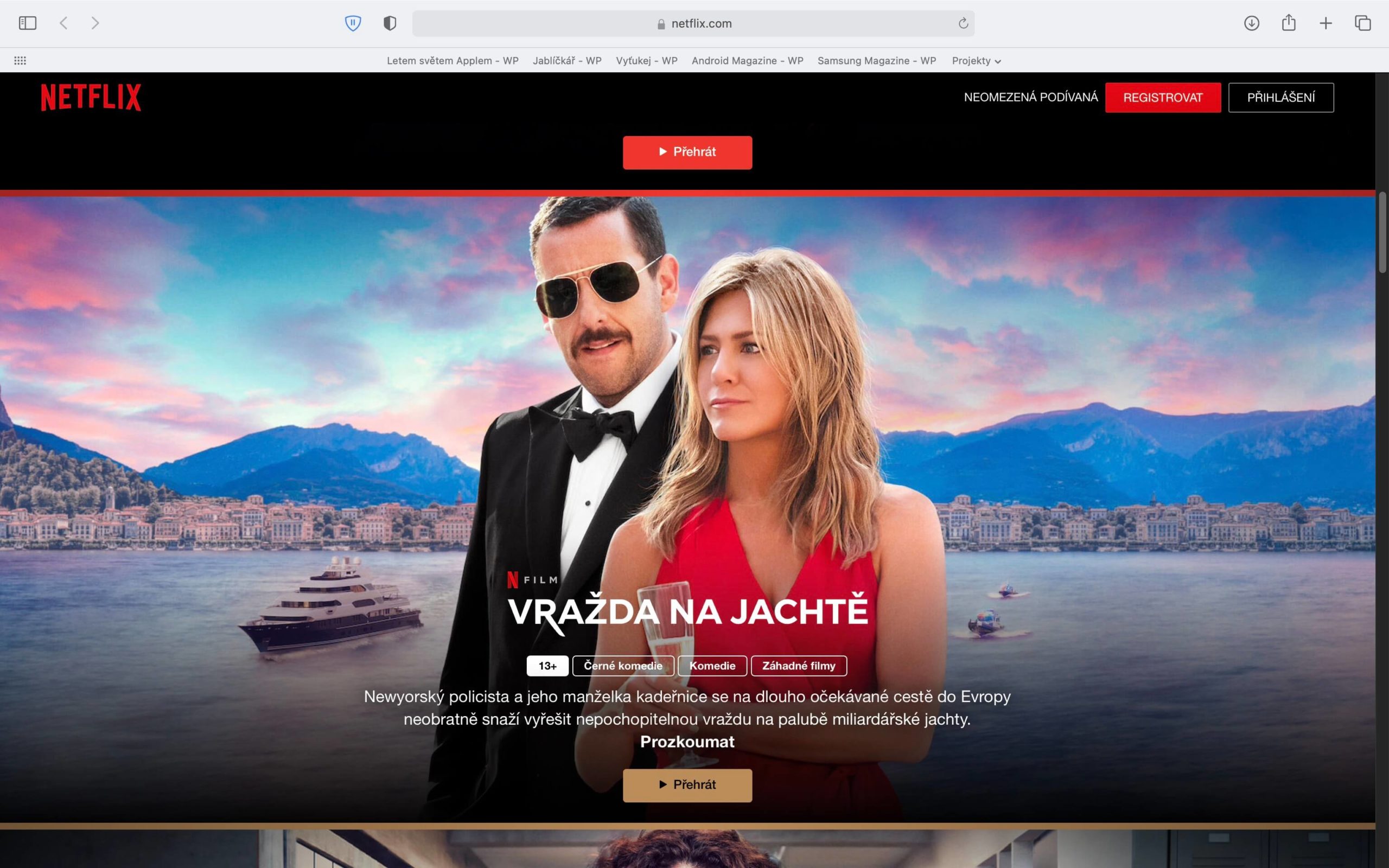
Task: Open the favorites grid icon
Action: (x=20, y=60)
